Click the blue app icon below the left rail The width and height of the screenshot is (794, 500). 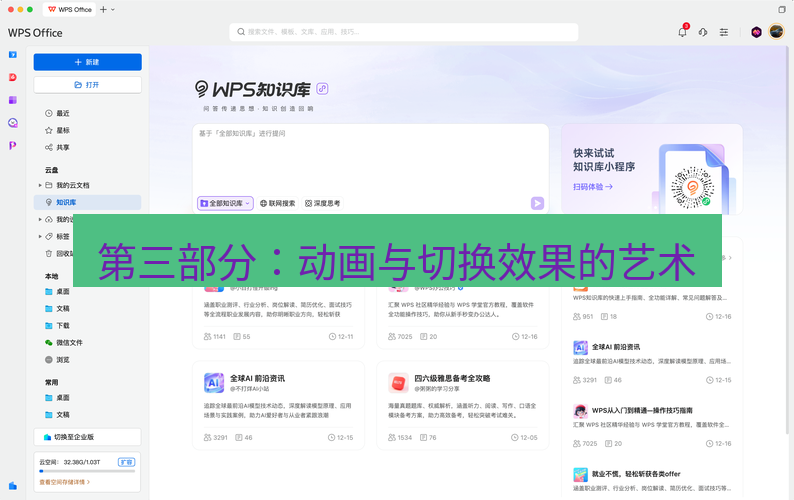[x=13, y=486]
